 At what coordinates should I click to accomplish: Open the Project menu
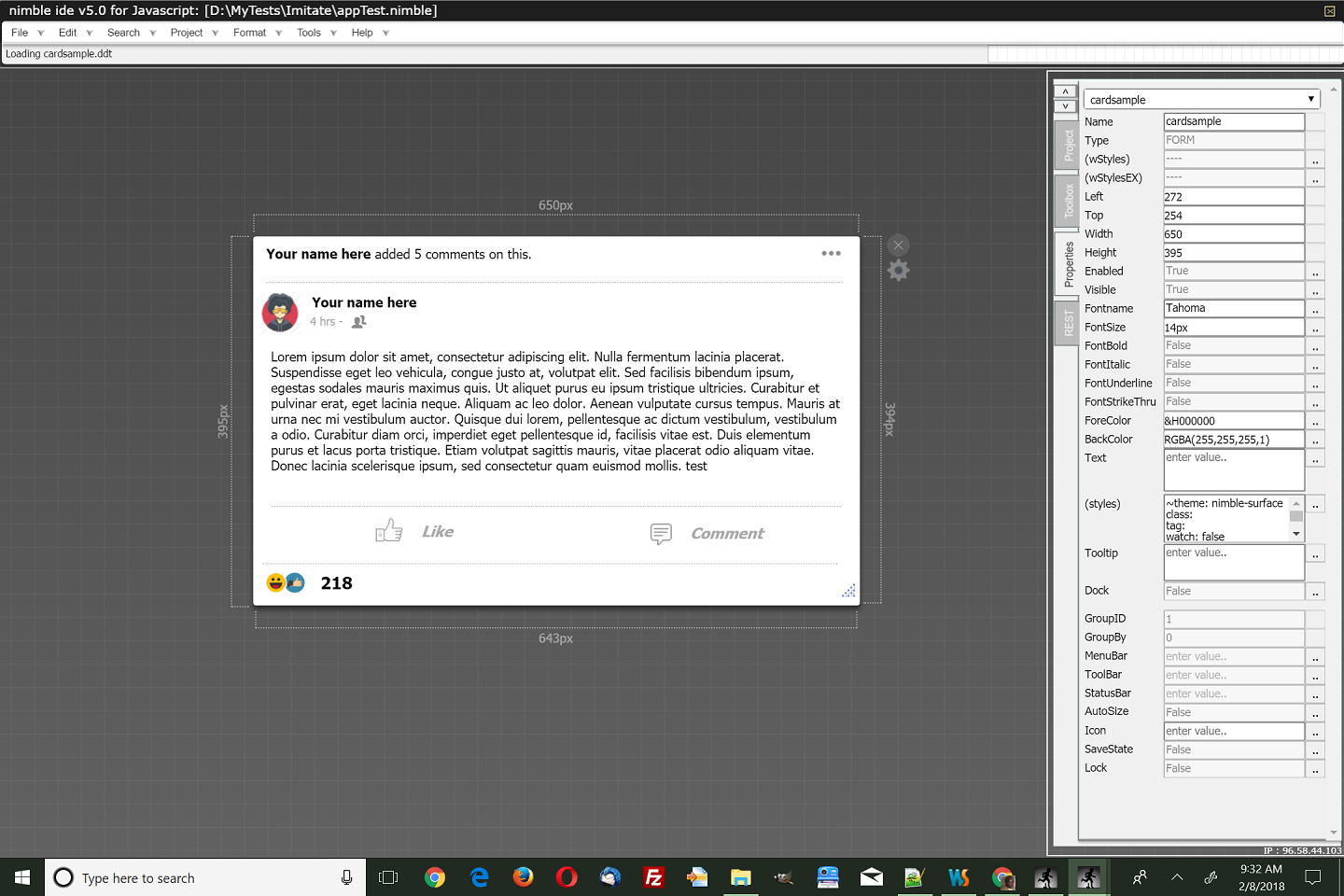pos(187,33)
